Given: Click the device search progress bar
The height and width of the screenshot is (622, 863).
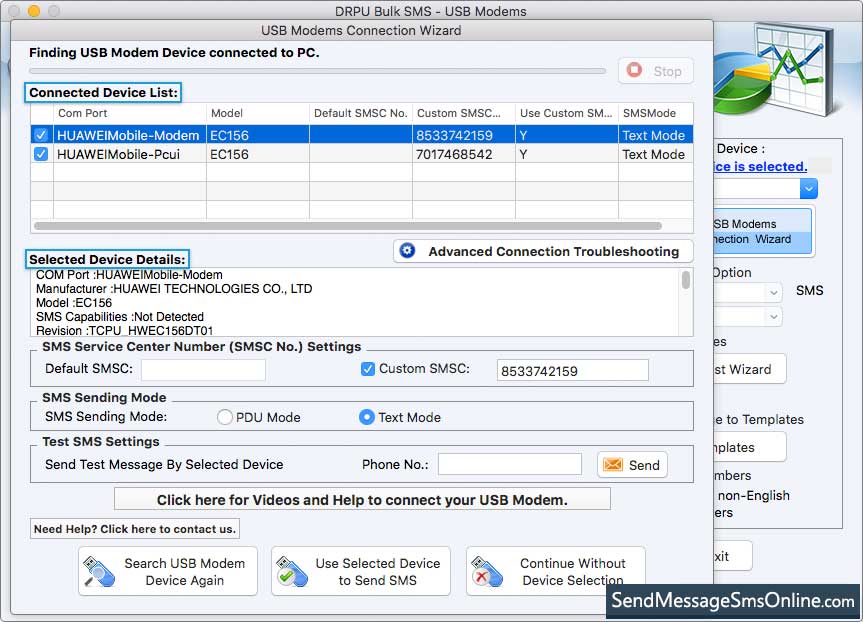Looking at the screenshot, I should tap(318, 70).
